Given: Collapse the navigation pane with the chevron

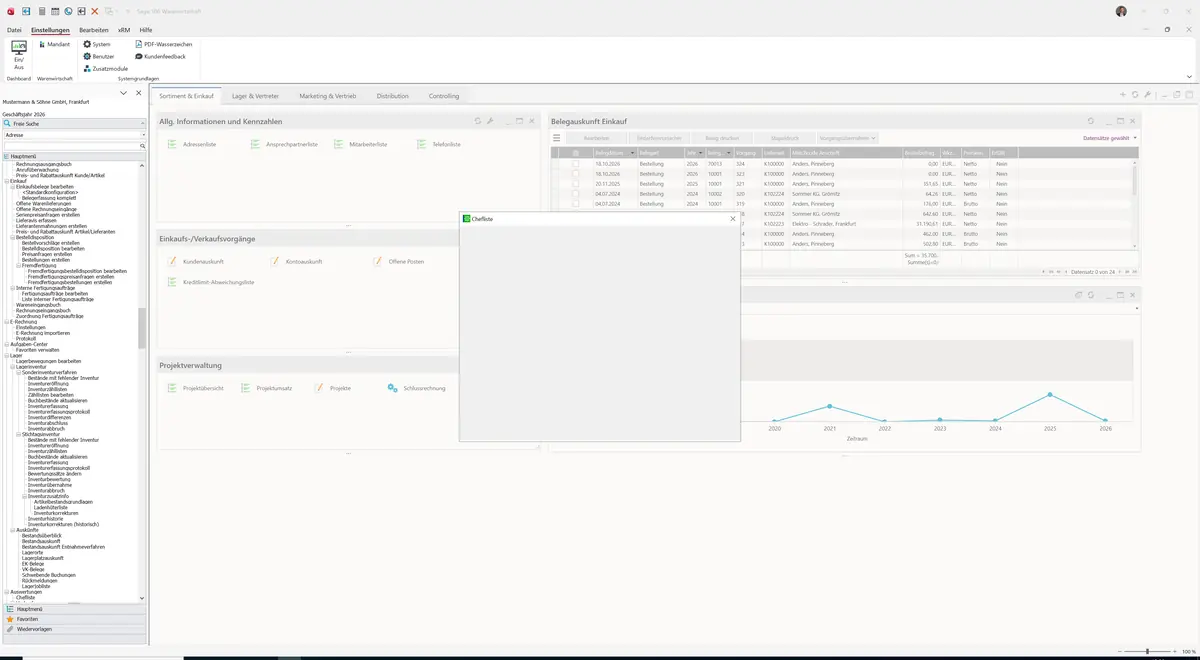Looking at the screenshot, I should [124, 93].
